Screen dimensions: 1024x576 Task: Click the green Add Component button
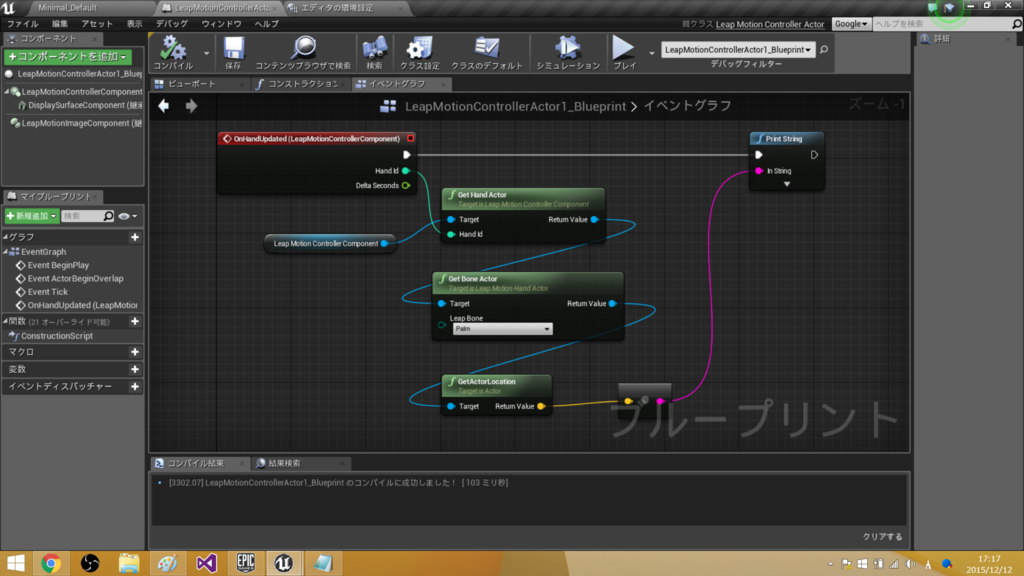(68, 57)
